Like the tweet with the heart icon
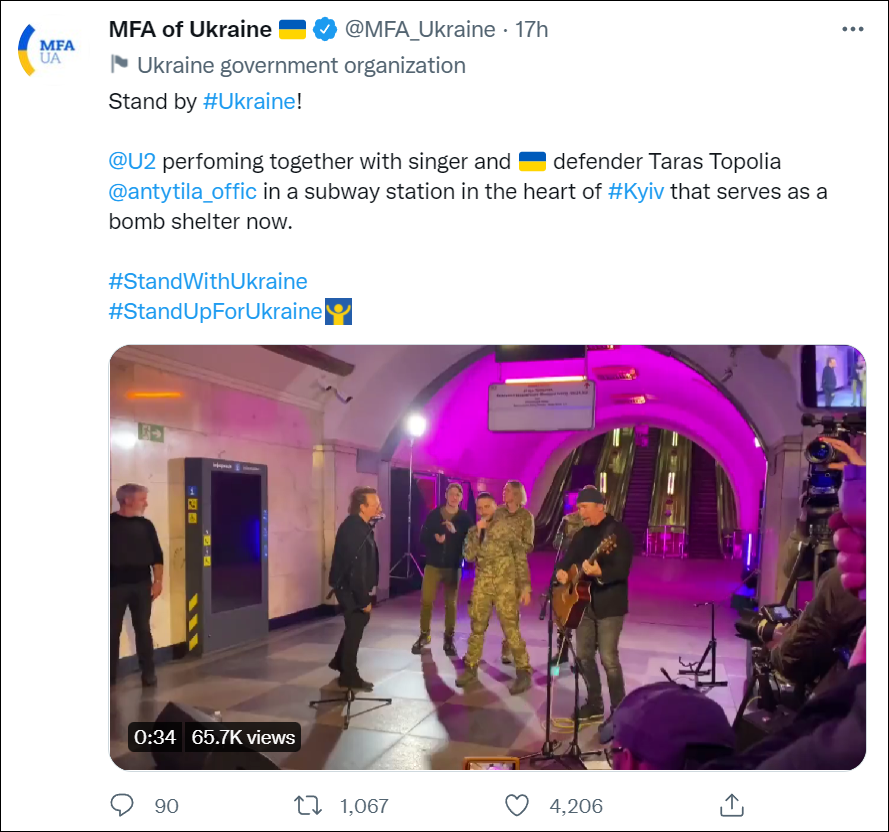The width and height of the screenshot is (889, 832). click(x=516, y=804)
